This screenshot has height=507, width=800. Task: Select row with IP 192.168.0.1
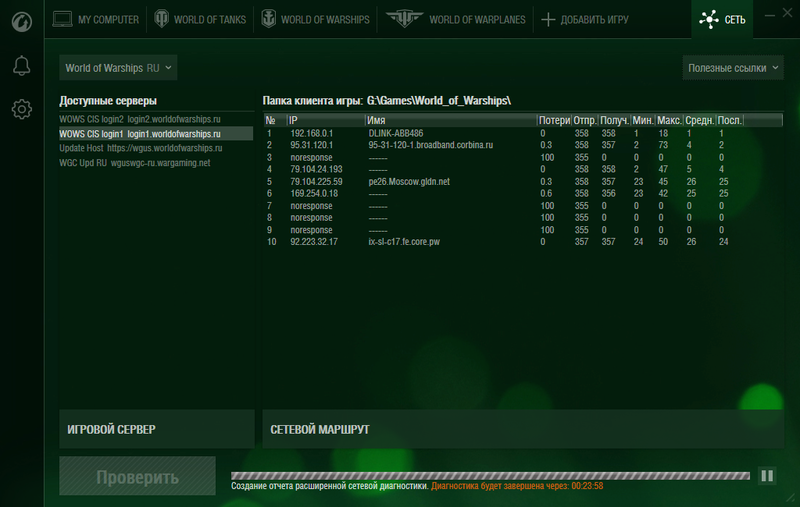tap(523, 133)
